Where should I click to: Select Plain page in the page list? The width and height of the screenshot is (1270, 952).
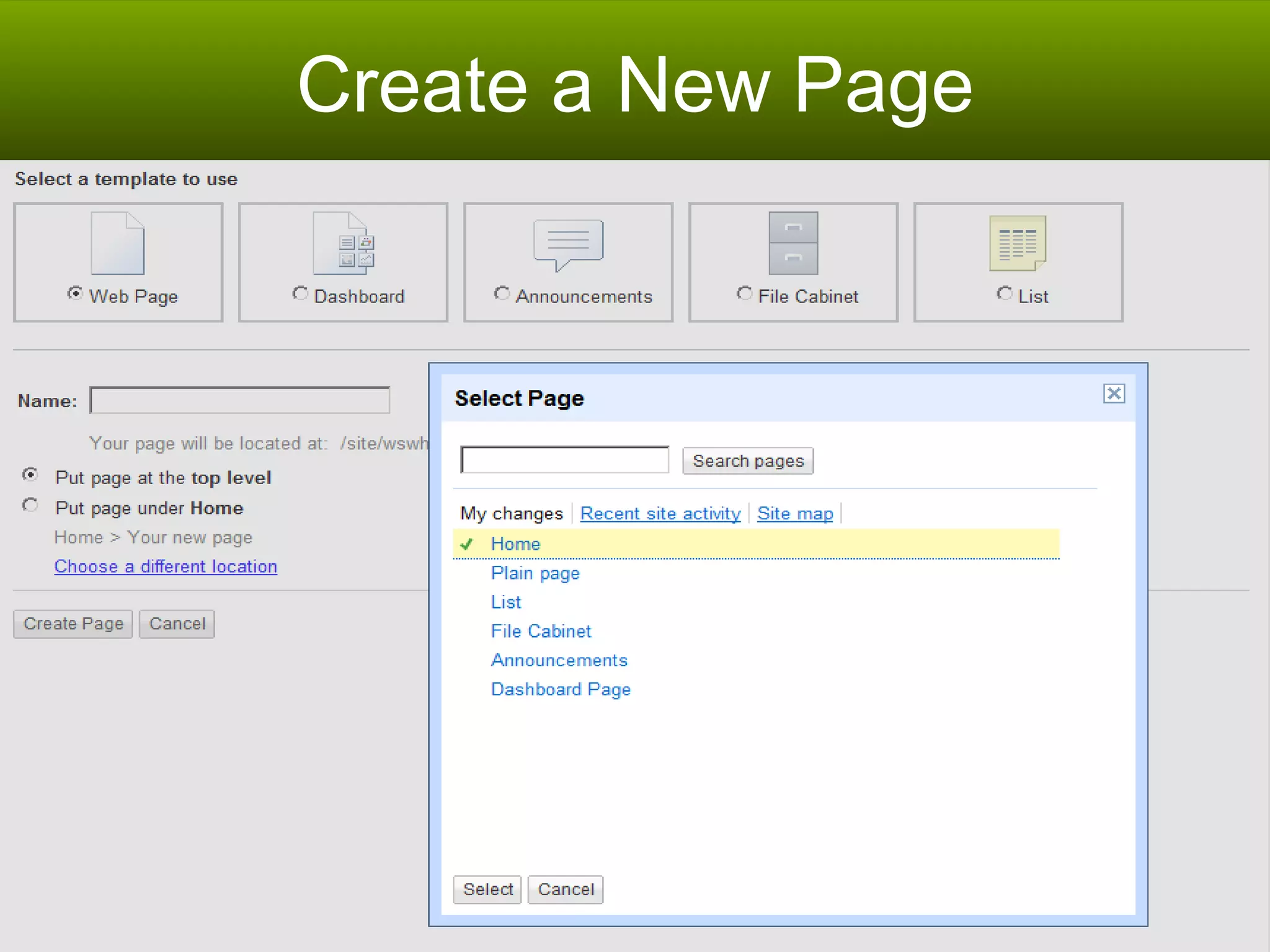click(535, 573)
